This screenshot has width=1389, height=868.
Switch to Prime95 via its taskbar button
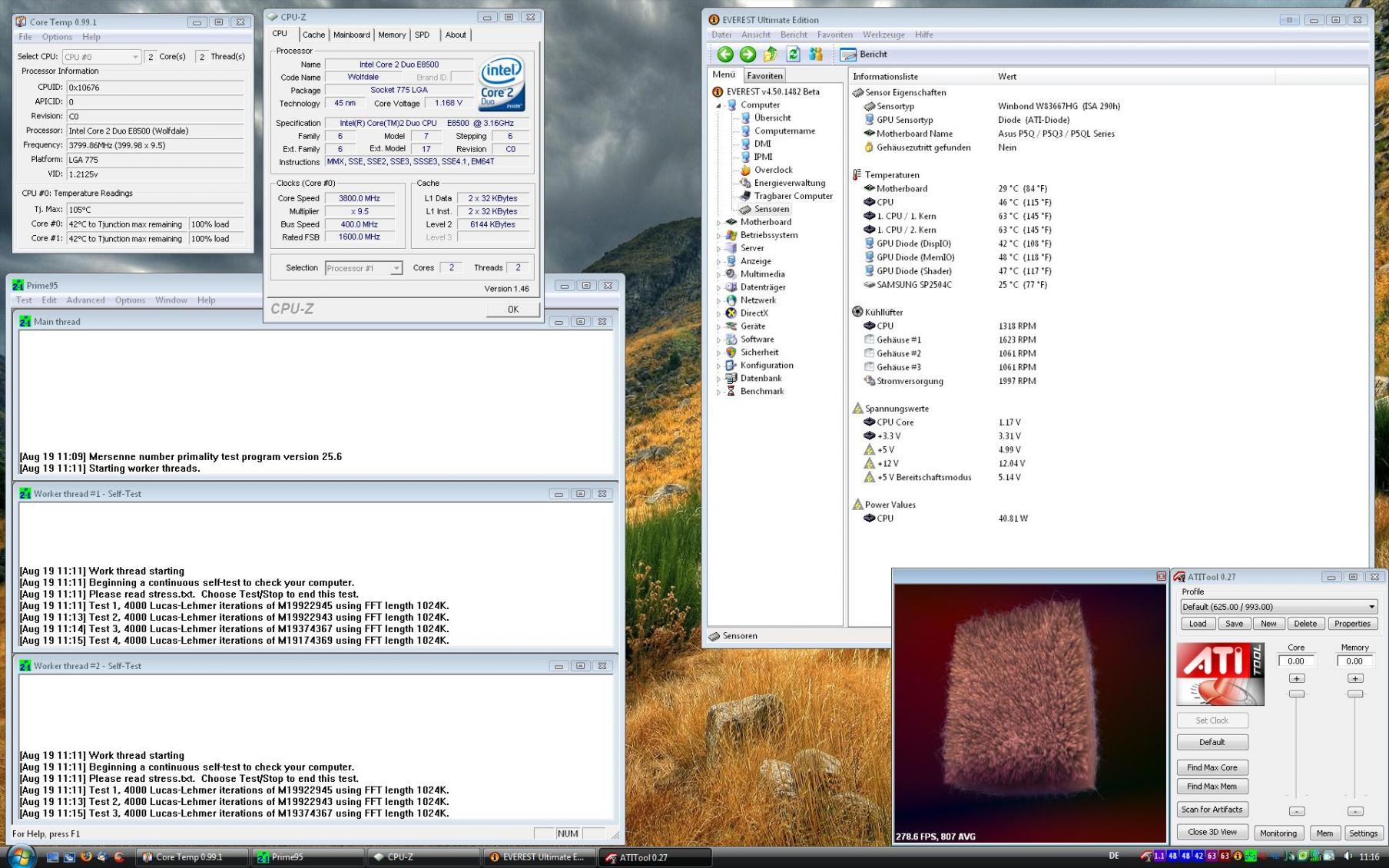pos(308,857)
